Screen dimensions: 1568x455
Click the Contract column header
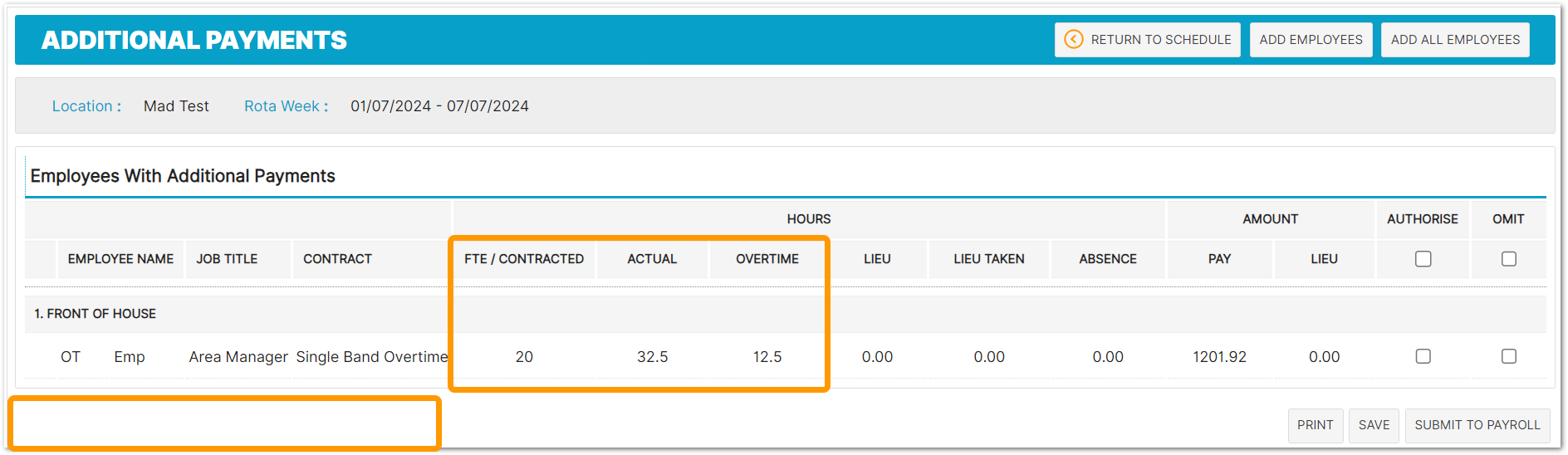click(x=337, y=259)
